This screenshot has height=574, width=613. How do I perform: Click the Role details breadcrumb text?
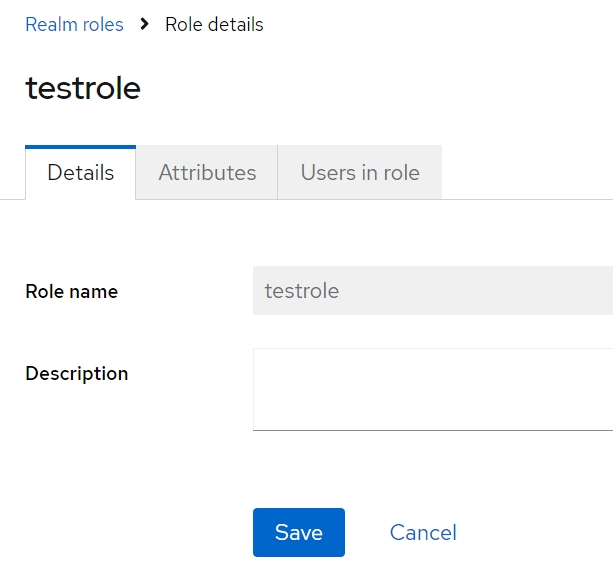pyautogui.click(x=214, y=24)
